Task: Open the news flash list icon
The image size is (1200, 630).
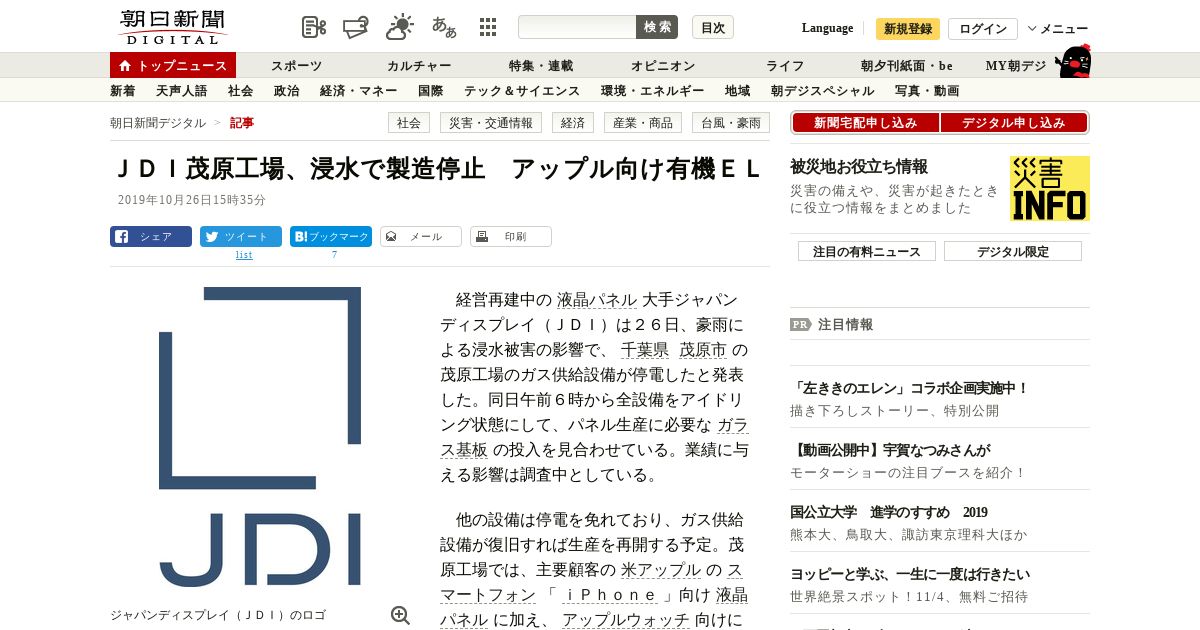Action: tap(314, 27)
